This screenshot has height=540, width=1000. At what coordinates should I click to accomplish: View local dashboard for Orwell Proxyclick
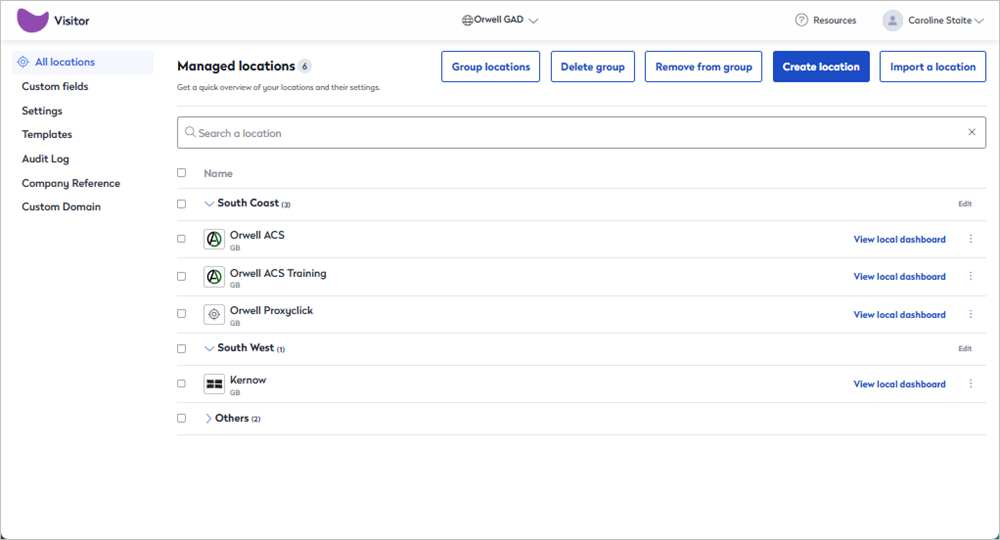pos(899,314)
